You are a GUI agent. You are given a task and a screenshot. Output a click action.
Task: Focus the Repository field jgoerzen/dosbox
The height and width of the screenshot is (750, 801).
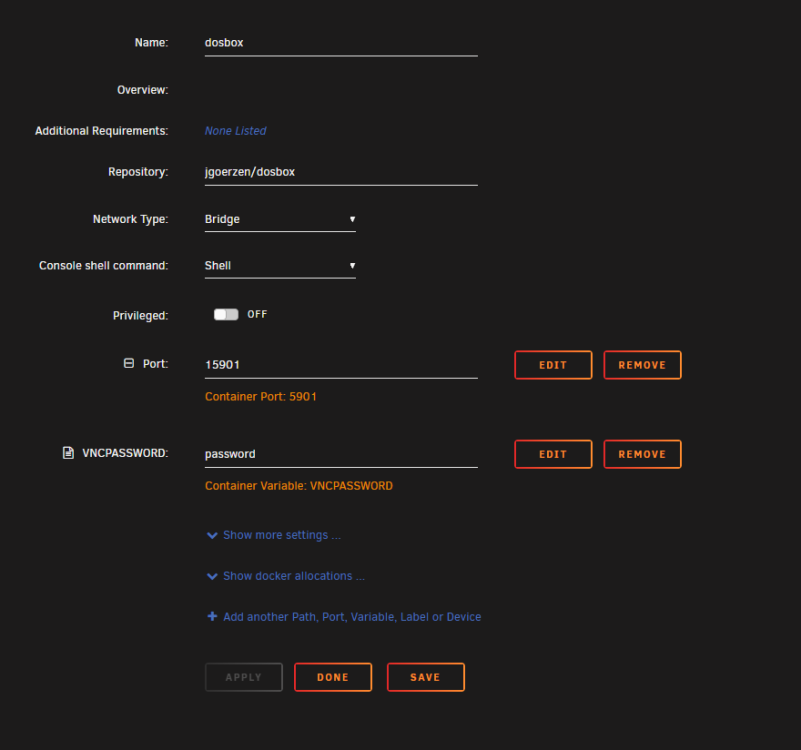point(341,172)
